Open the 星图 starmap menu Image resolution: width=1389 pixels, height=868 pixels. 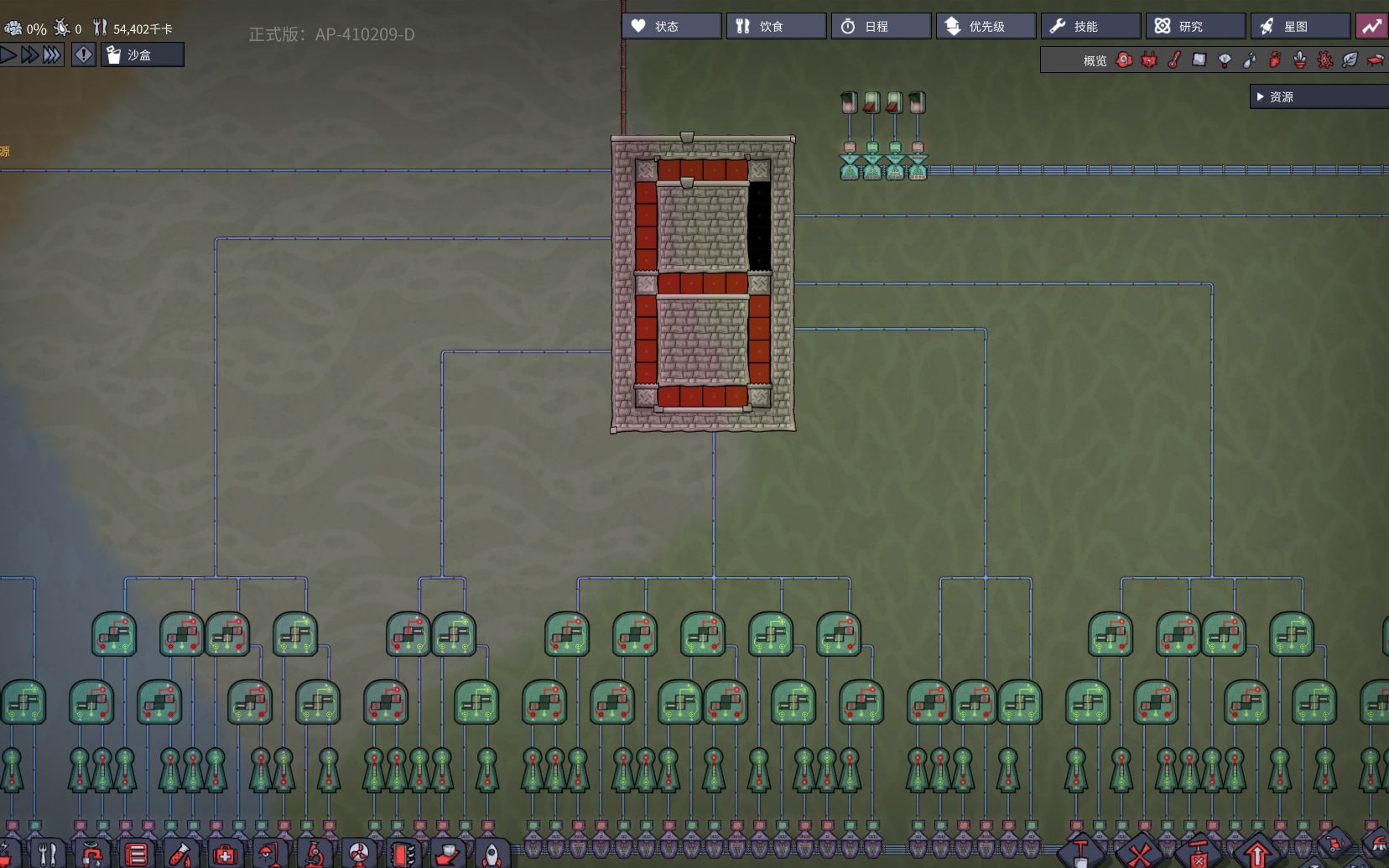coord(1300,26)
